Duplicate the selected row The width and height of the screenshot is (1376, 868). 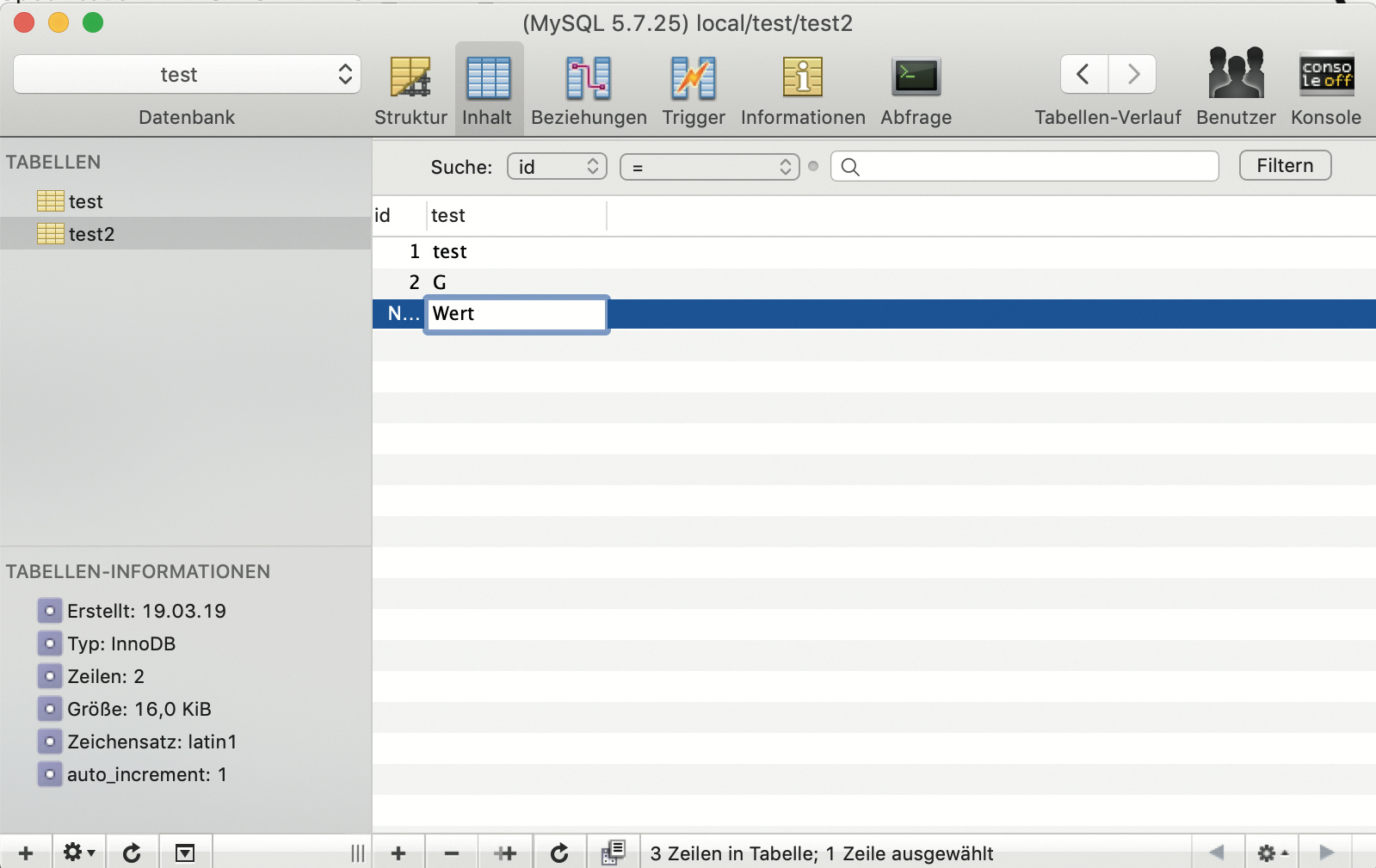pos(506,853)
